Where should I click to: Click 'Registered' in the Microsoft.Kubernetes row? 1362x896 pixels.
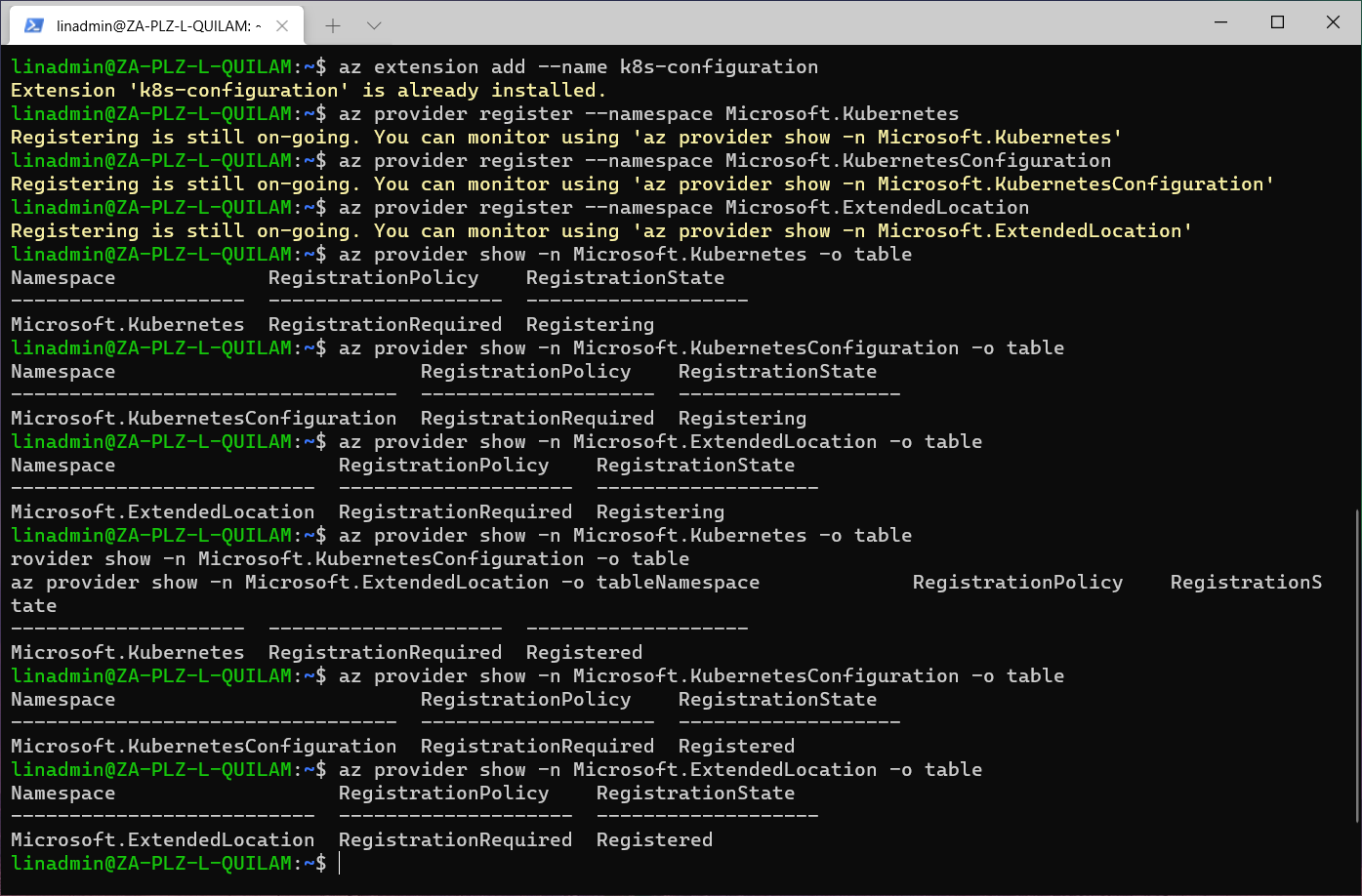(585, 653)
